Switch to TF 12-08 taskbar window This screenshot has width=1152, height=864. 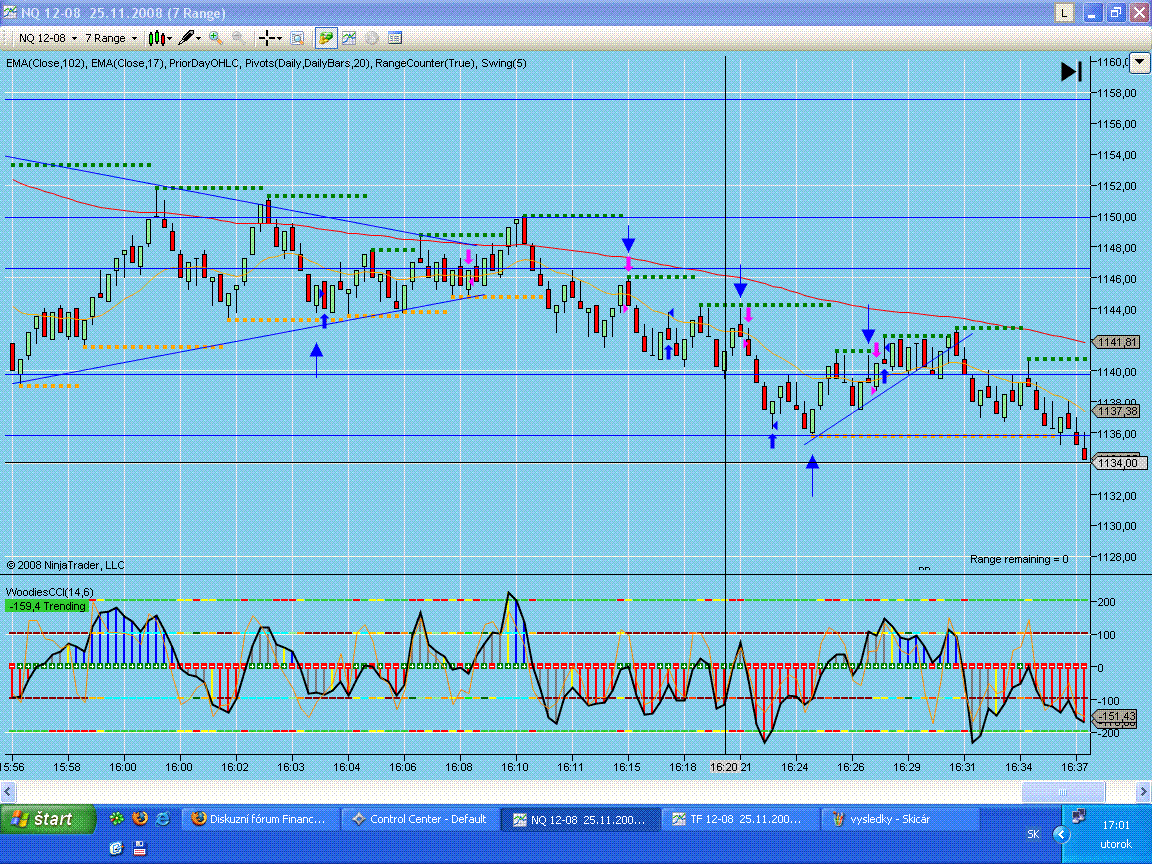tap(740, 819)
